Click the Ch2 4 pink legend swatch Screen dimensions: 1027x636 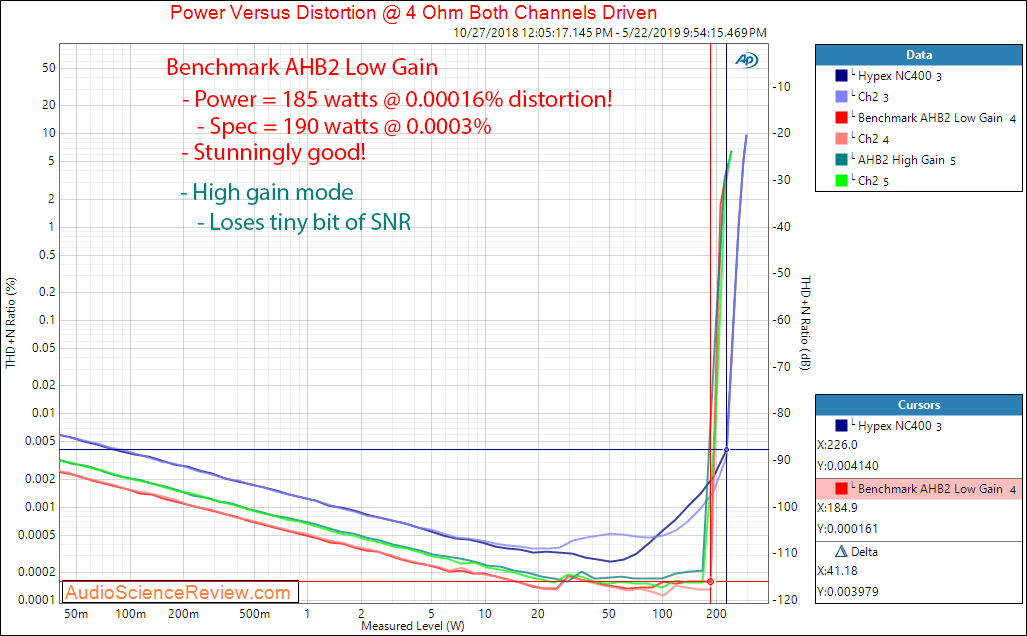point(842,138)
